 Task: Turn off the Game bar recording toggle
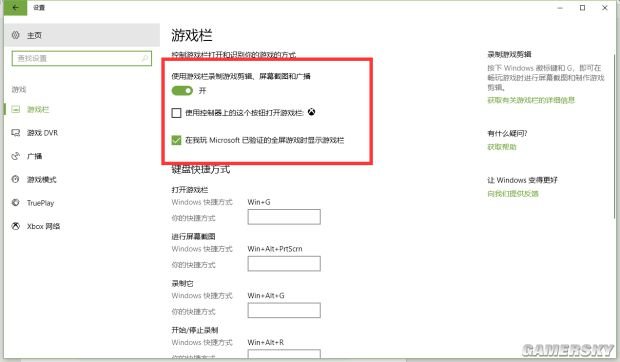click(x=182, y=91)
